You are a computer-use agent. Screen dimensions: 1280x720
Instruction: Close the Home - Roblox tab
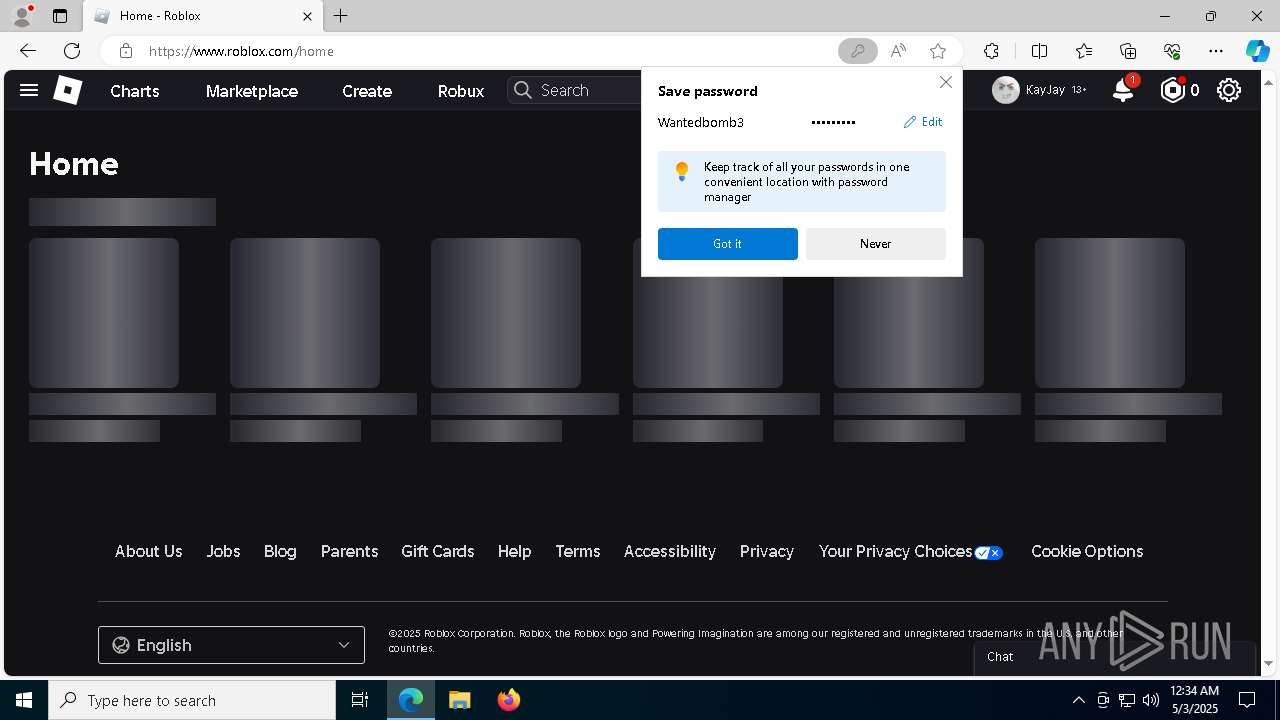click(307, 16)
